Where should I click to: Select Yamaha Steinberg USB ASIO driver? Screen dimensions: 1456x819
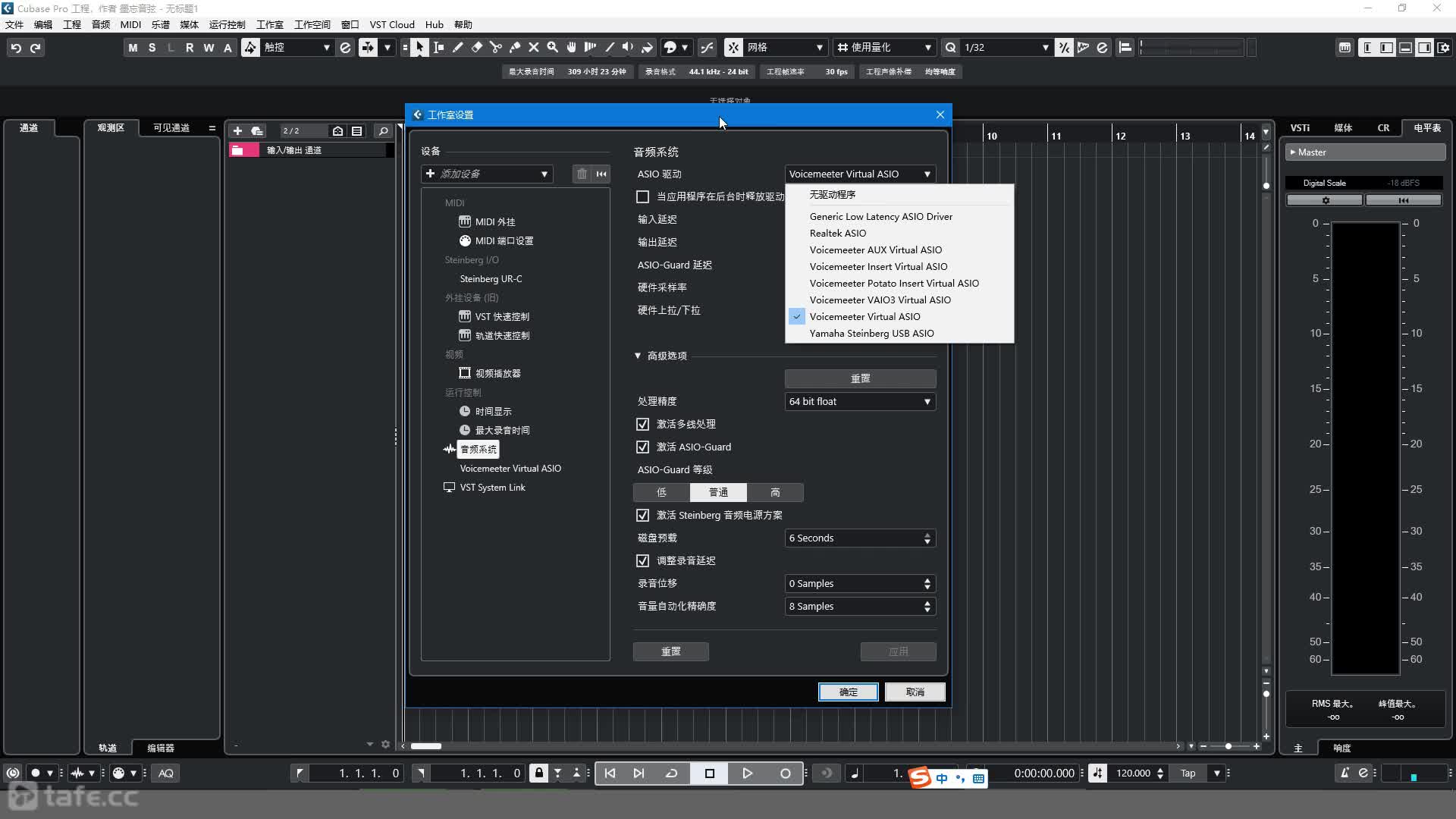coord(871,333)
